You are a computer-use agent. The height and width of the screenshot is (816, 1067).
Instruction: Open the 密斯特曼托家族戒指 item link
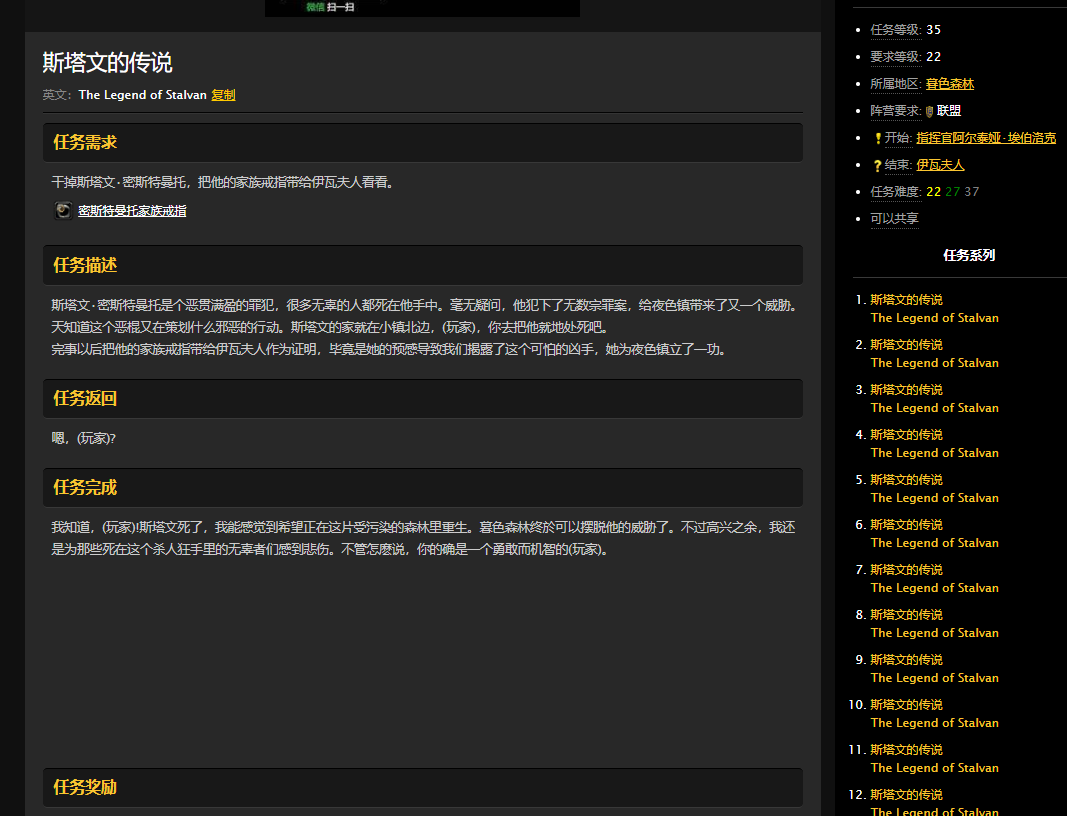click(132, 211)
